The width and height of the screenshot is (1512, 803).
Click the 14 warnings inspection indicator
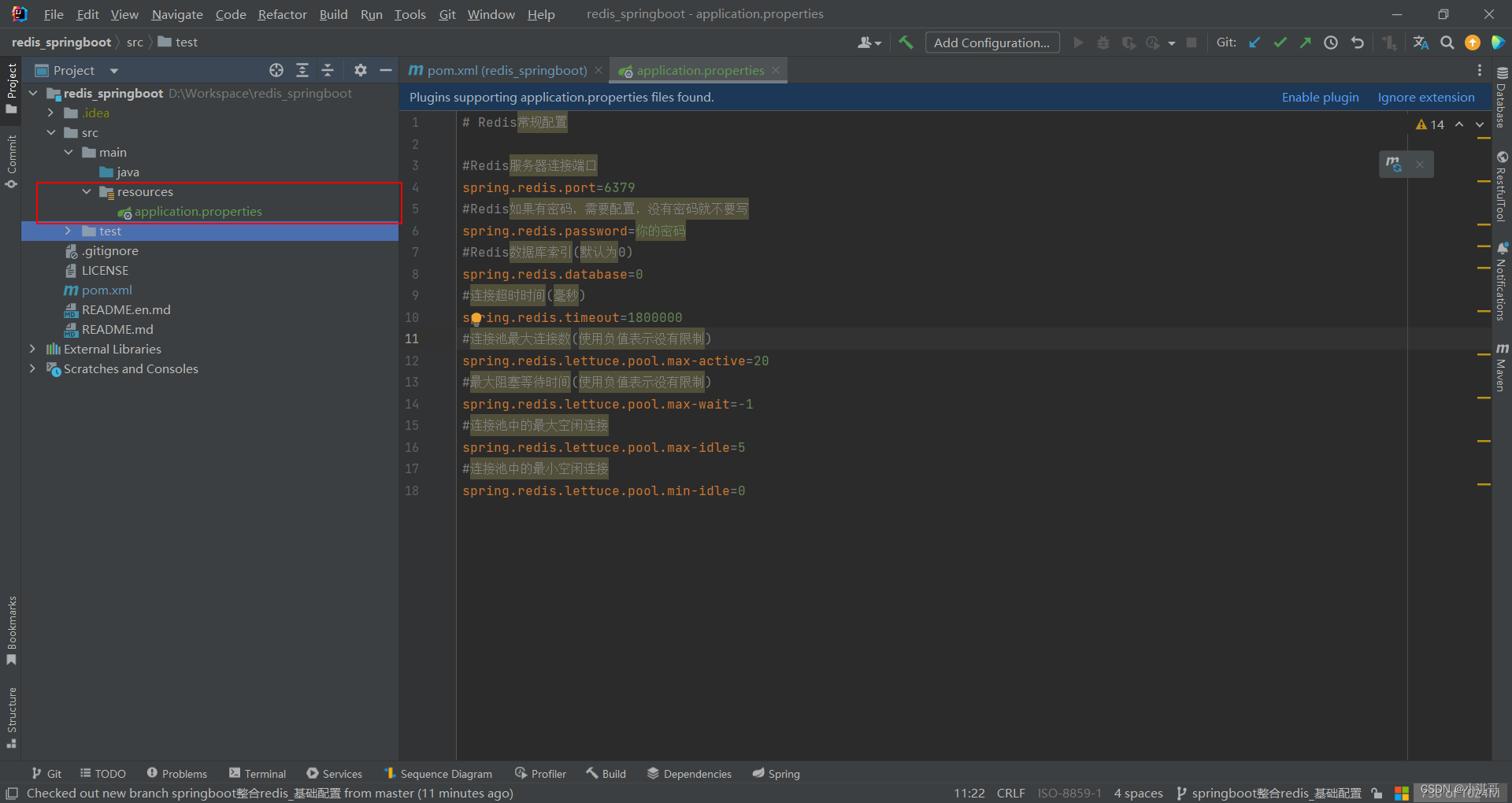[1430, 124]
